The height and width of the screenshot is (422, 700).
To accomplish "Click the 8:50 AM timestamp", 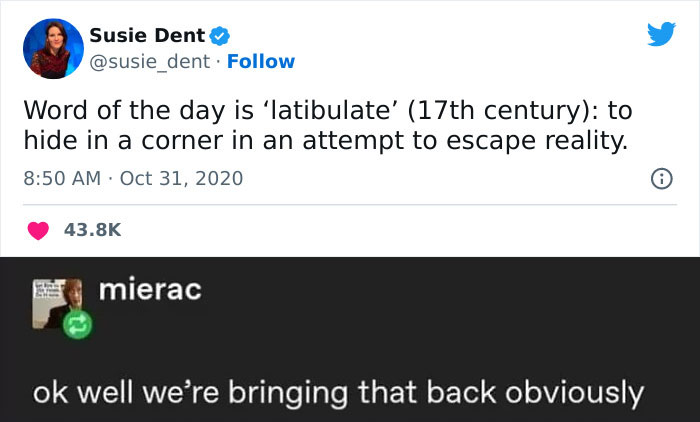I will coord(62,180).
